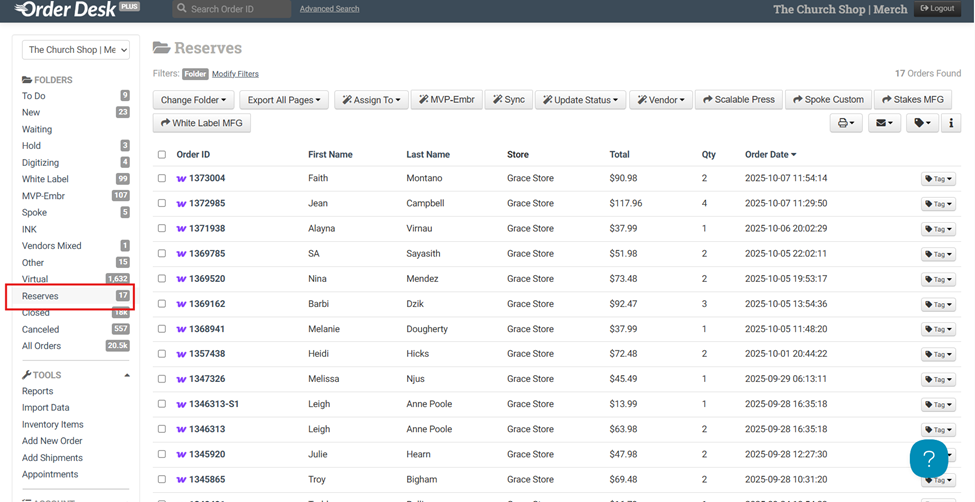Viewport: 975px width, 502px height.
Task: Click the WooCommerce icon for order 1373004
Action: (x=181, y=179)
